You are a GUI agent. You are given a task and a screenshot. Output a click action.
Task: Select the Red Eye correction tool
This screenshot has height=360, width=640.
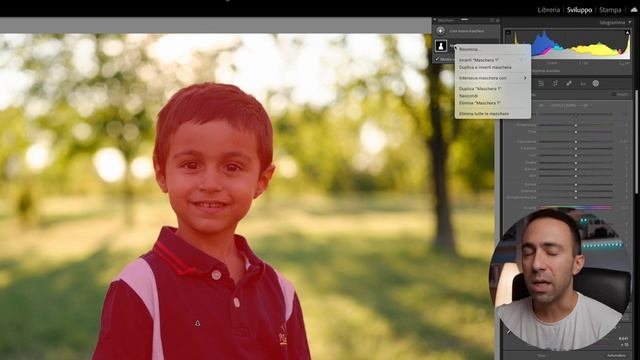[x=583, y=83]
